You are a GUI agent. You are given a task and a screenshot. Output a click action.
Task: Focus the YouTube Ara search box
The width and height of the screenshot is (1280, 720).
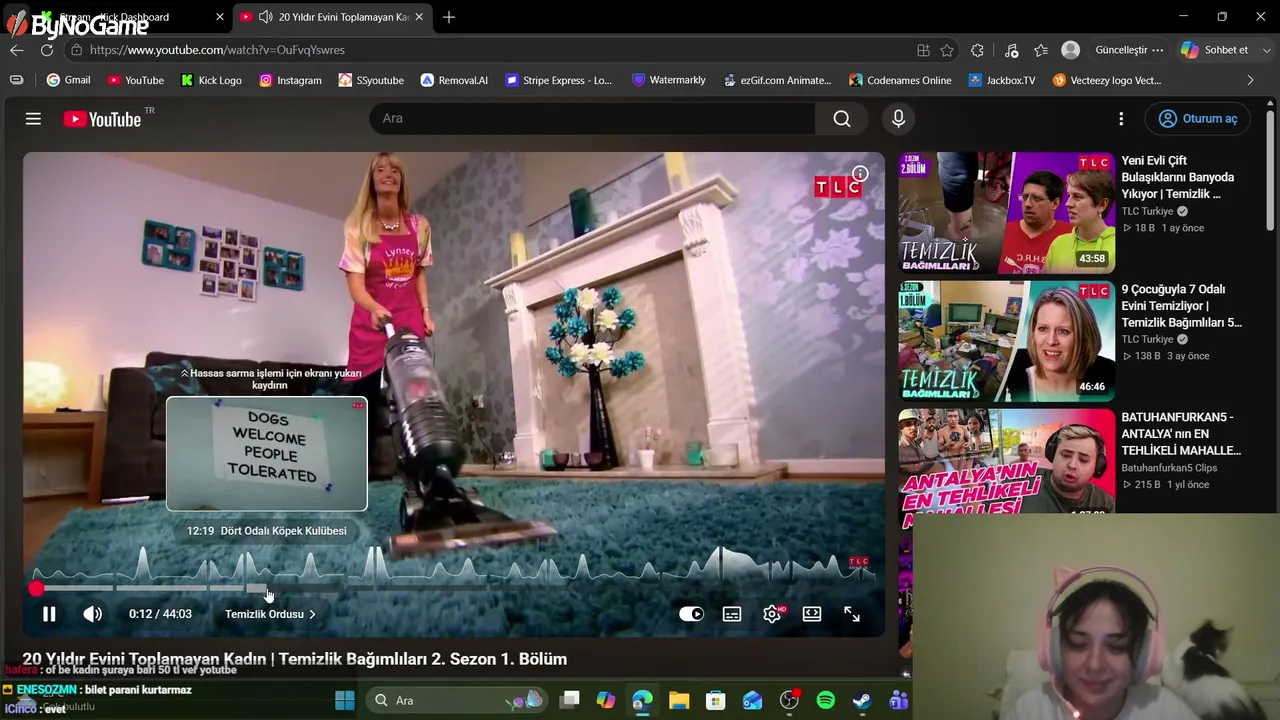(x=592, y=118)
